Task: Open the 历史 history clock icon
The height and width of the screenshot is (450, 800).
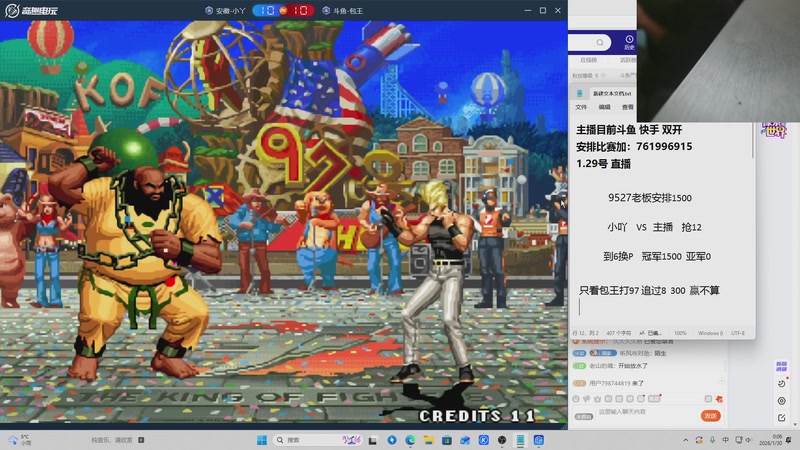Action: [629, 42]
